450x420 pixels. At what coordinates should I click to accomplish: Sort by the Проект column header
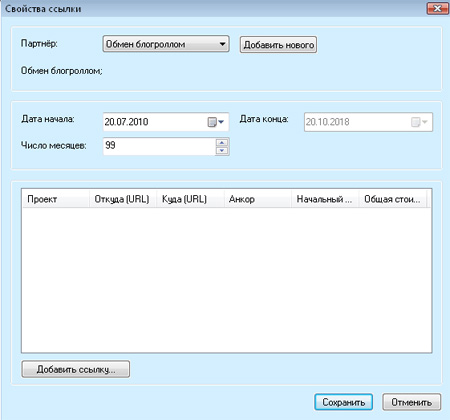pyautogui.click(x=55, y=199)
